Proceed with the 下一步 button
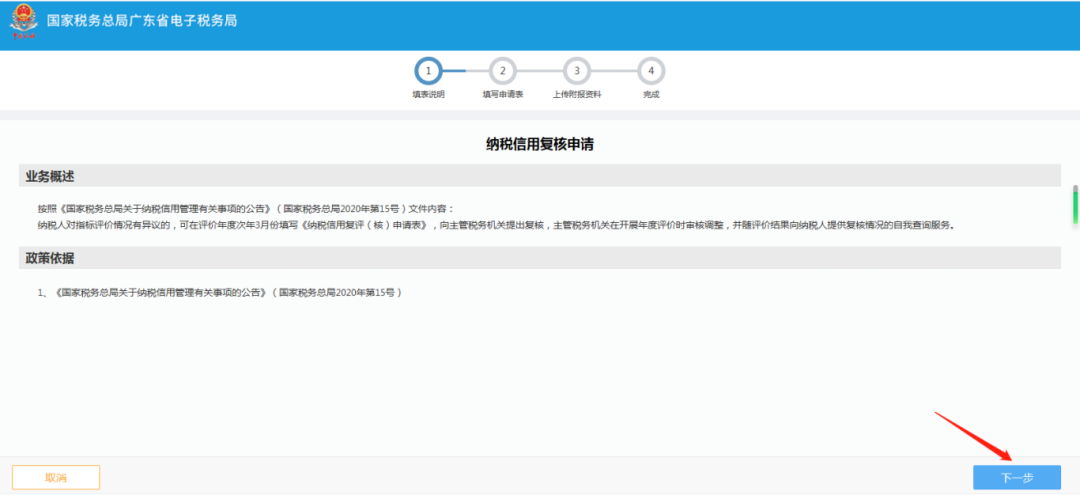The height and width of the screenshot is (495, 1080). tap(1017, 477)
